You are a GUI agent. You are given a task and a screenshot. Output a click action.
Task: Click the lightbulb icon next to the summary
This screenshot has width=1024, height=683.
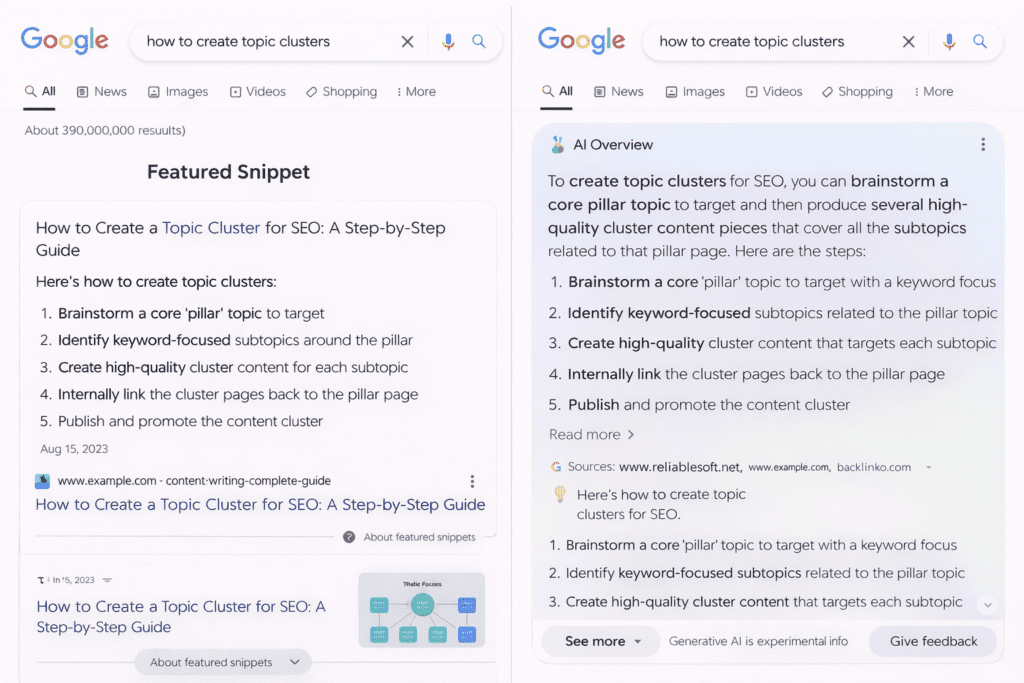pos(561,494)
